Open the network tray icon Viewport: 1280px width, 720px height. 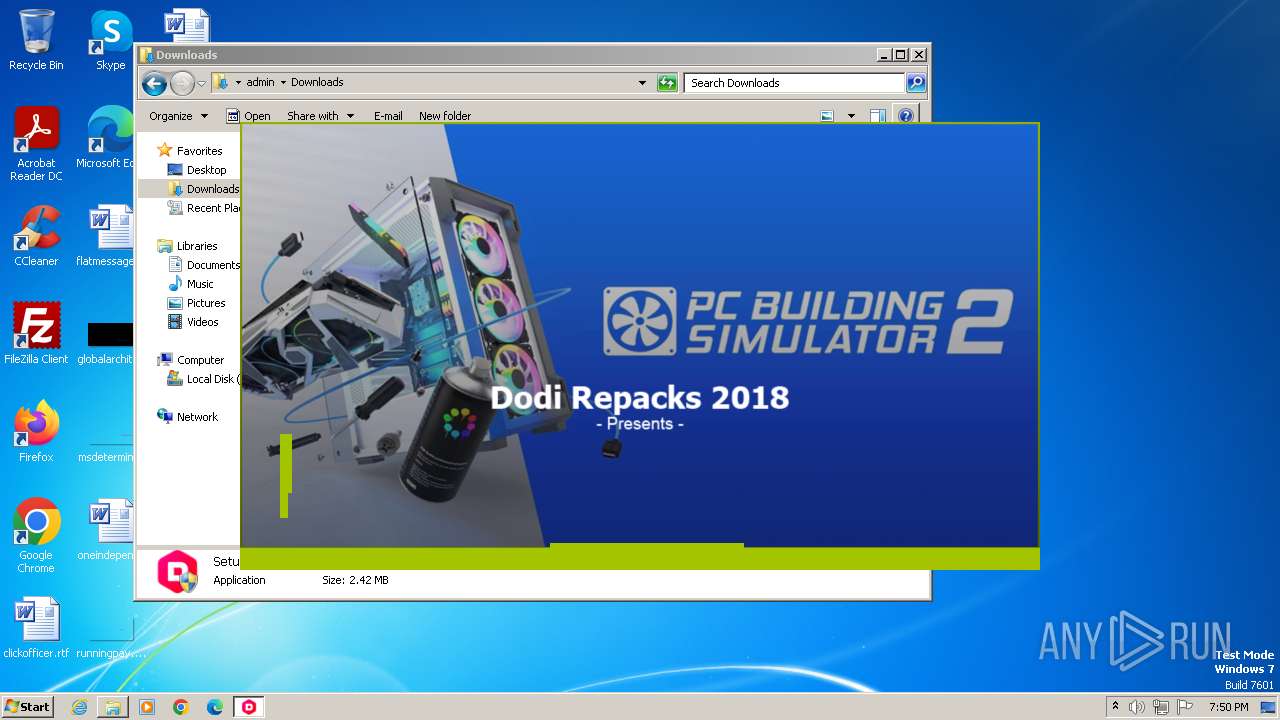click(1161, 707)
